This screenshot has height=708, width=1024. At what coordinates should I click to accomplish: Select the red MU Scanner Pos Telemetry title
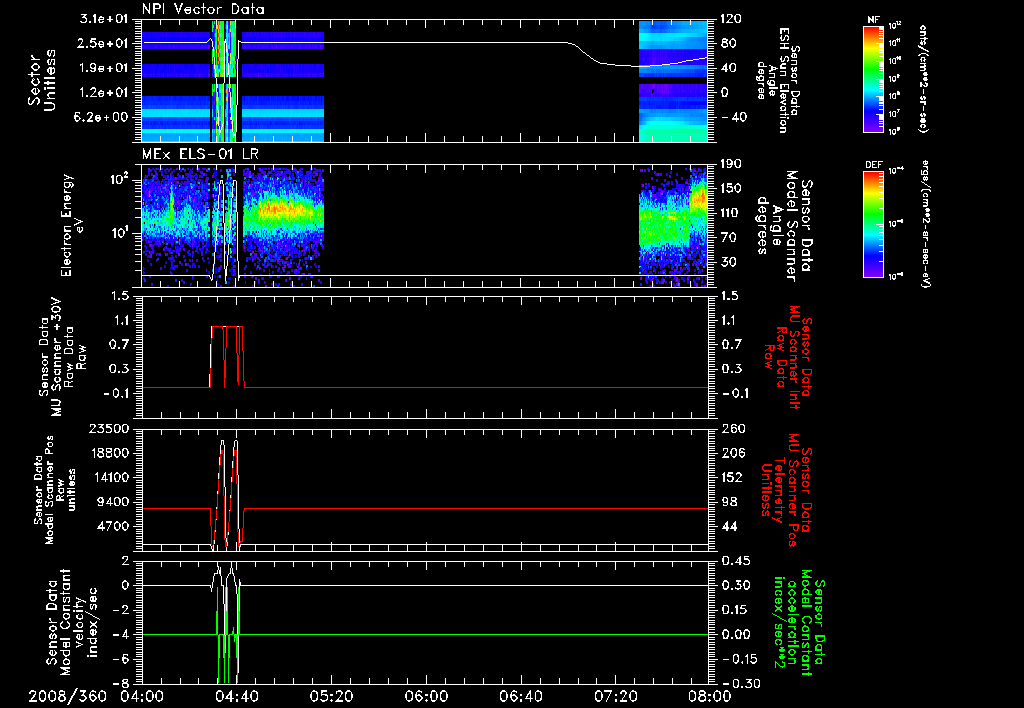[786, 489]
